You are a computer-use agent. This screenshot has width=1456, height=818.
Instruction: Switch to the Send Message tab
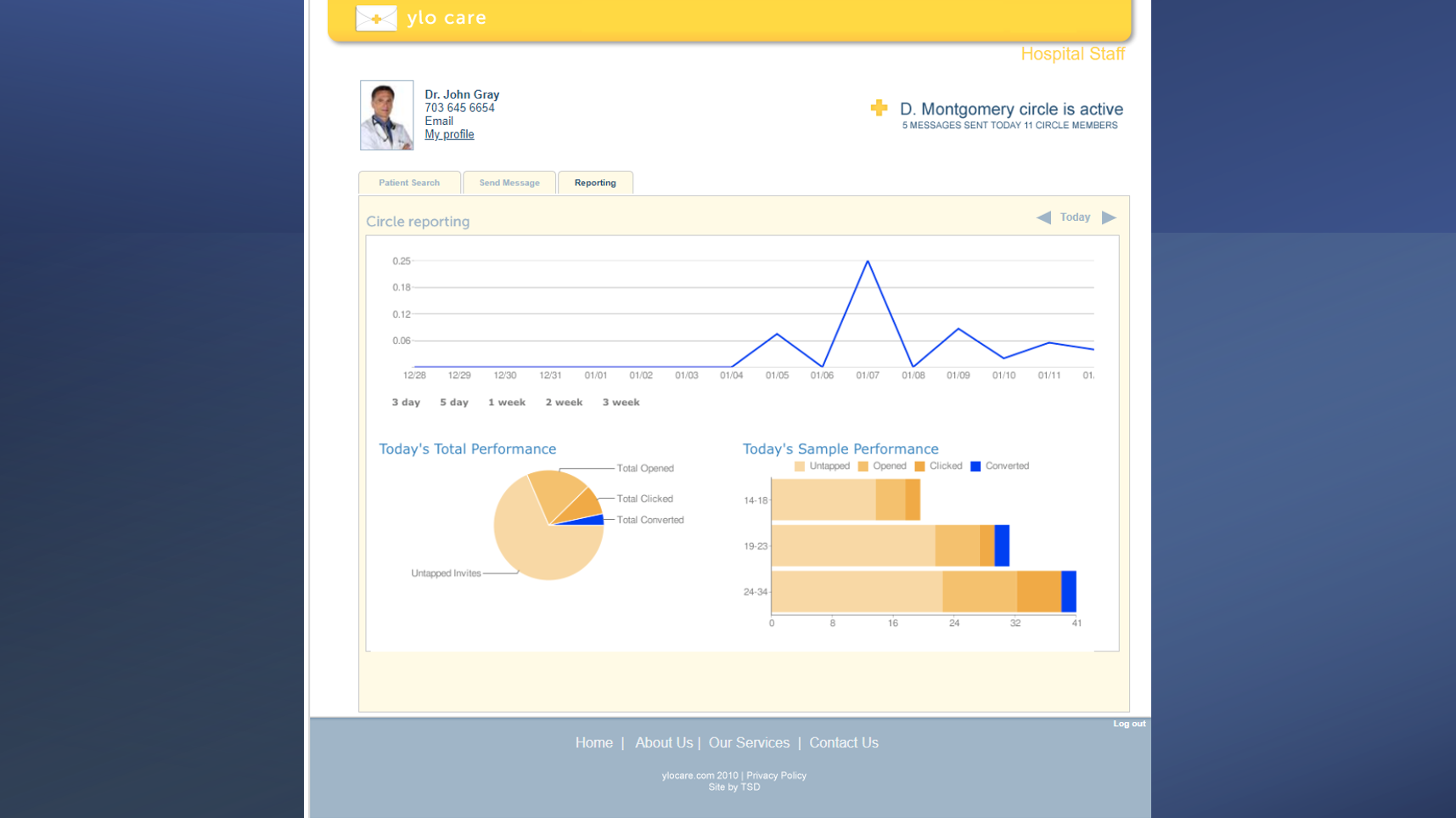pyautogui.click(x=509, y=183)
